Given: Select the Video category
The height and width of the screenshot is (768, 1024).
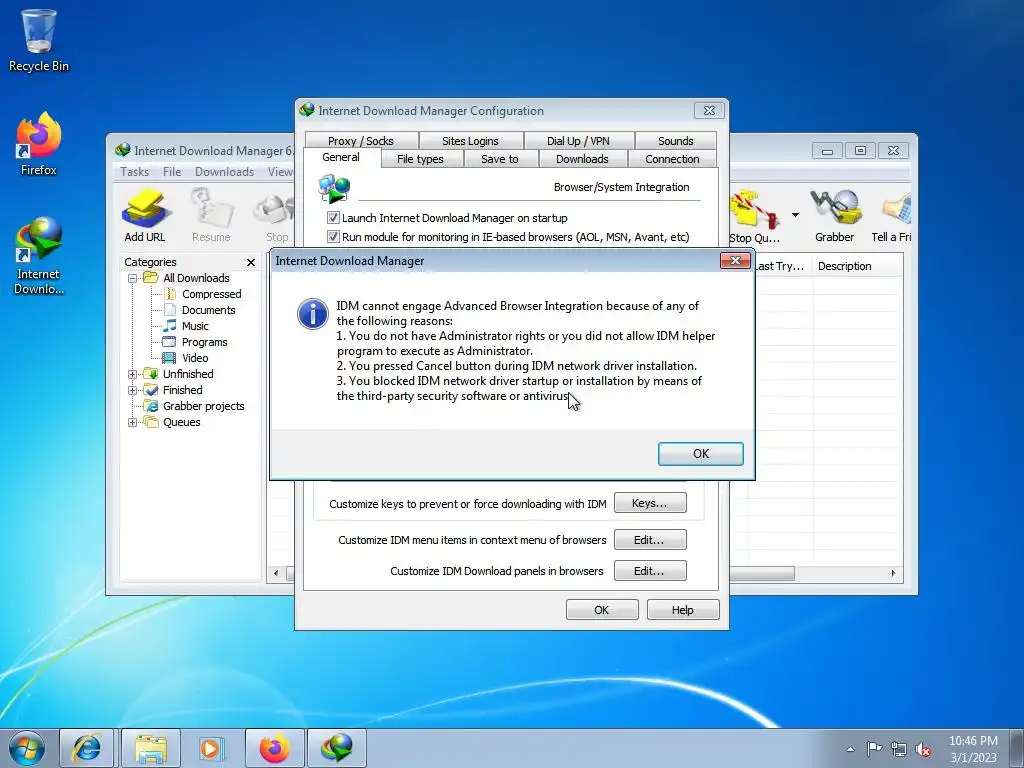Looking at the screenshot, I should point(195,358).
